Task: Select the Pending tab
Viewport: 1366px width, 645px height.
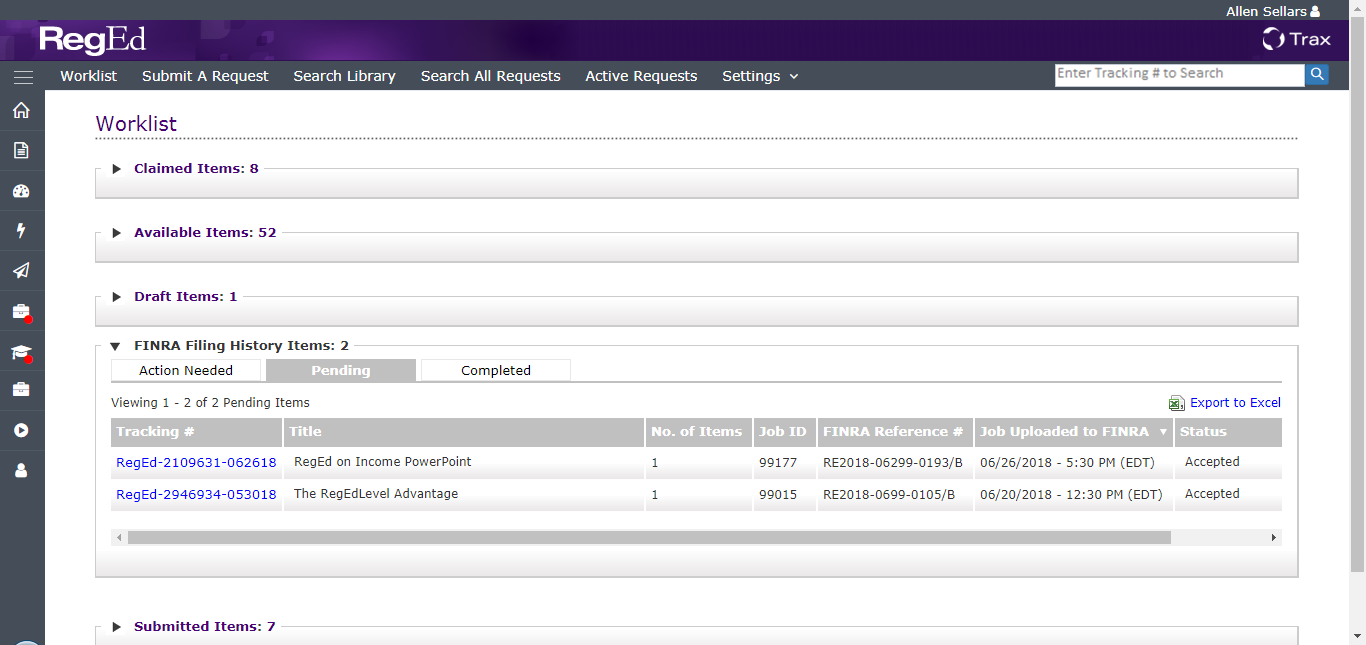Action: (341, 371)
